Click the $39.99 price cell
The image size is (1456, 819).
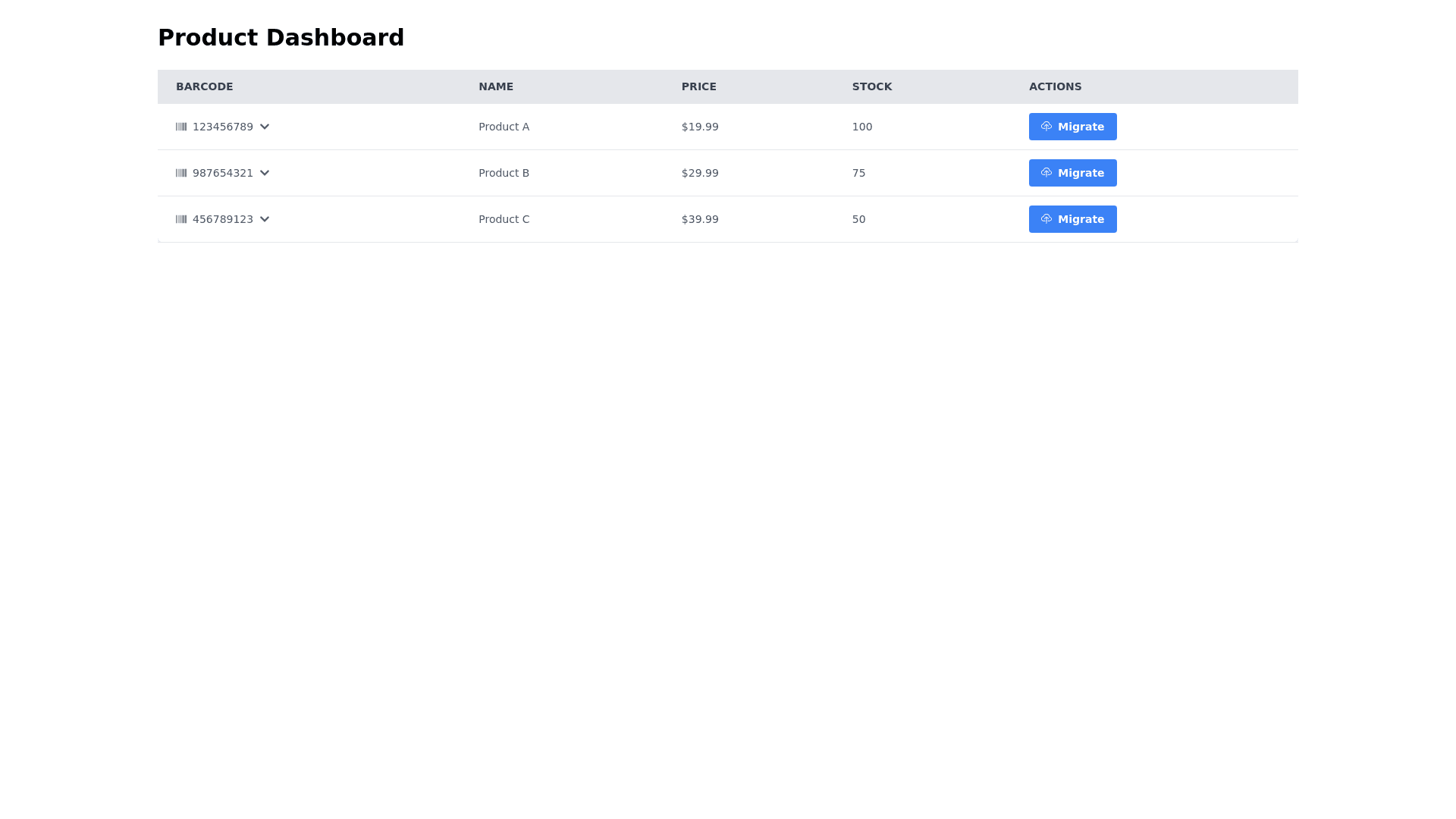[x=699, y=219]
